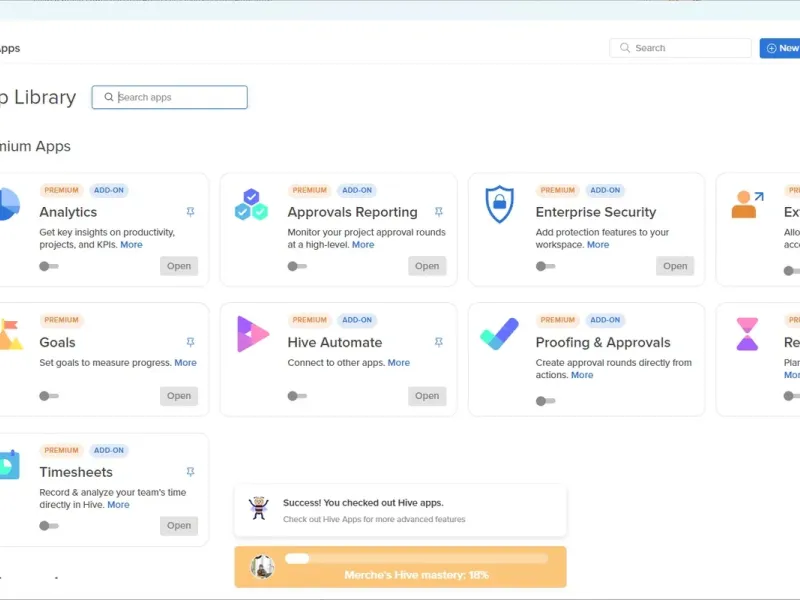This screenshot has width=800, height=600.
Task: Open the Approvals Reporting app
Action: pyautogui.click(x=427, y=266)
